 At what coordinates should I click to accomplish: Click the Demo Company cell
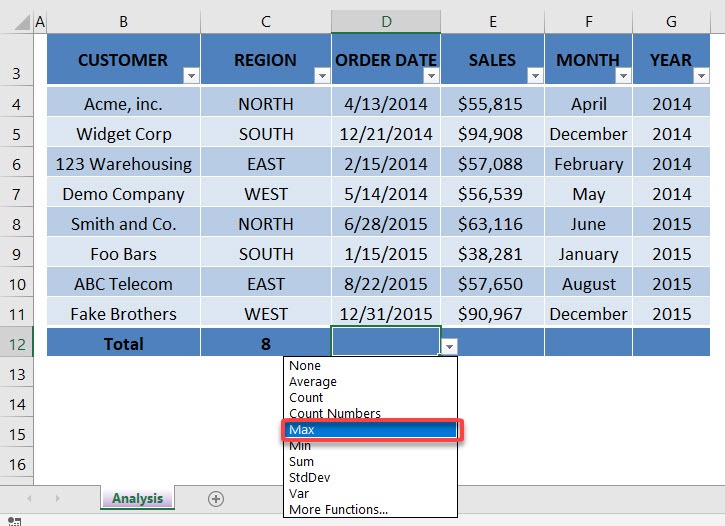[123, 194]
